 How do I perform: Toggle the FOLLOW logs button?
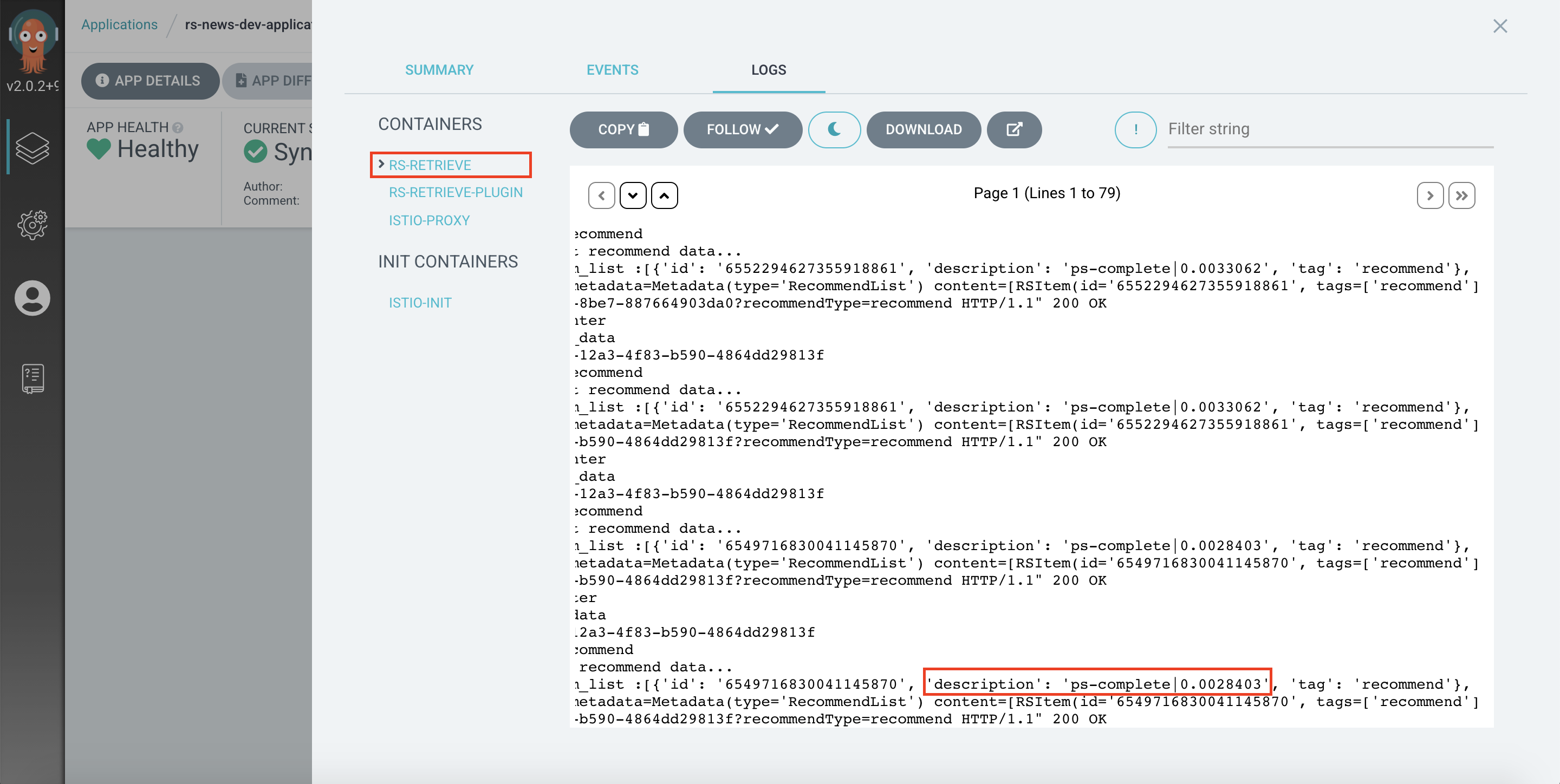tap(743, 129)
